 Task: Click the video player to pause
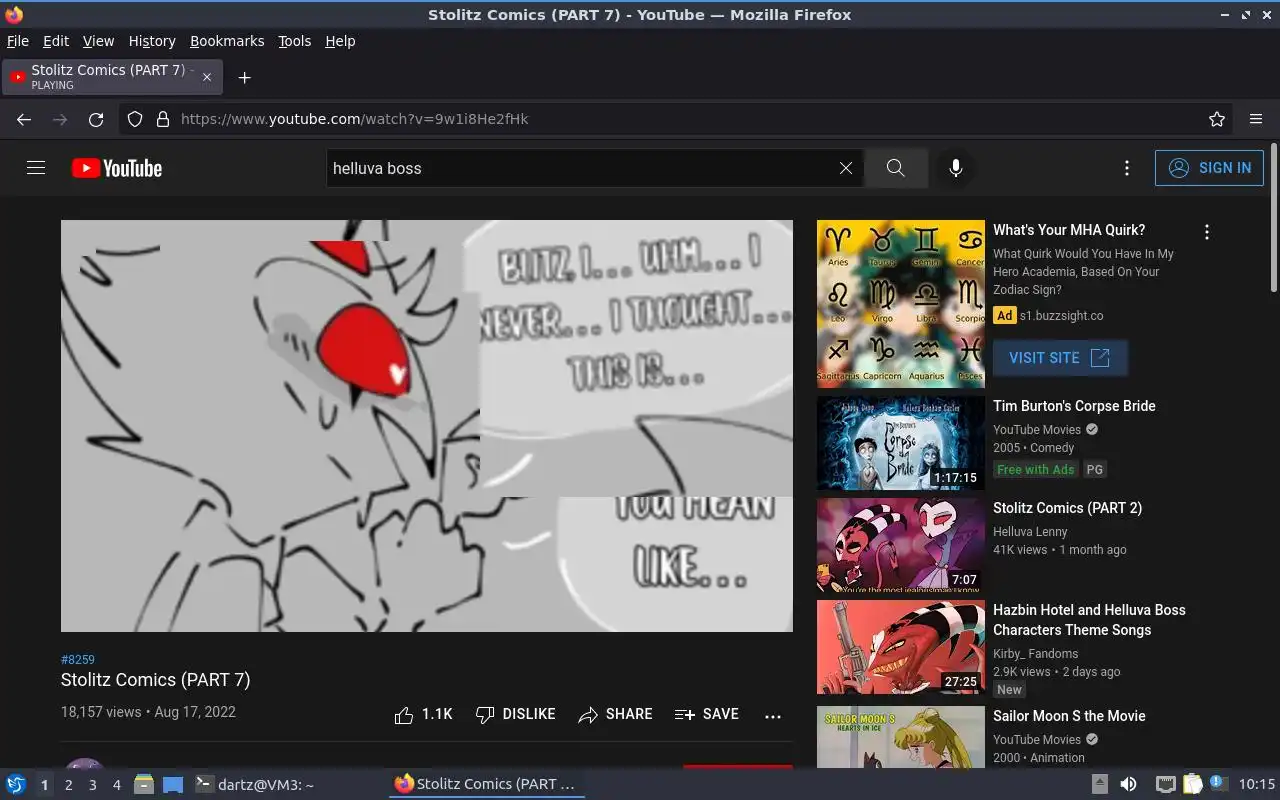coord(427,426)
